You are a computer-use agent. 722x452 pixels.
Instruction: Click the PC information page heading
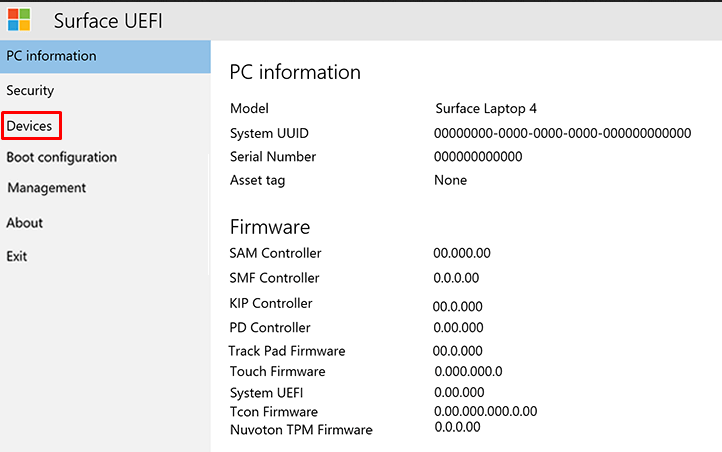pos(295,72)
